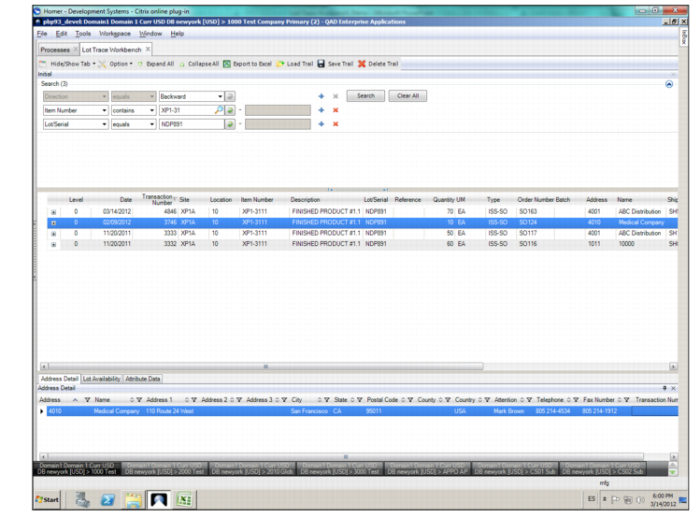
Task: Click the green refresh icon beside the XP1-31 field
Action: pyautogui.click(x=230, y=110)
